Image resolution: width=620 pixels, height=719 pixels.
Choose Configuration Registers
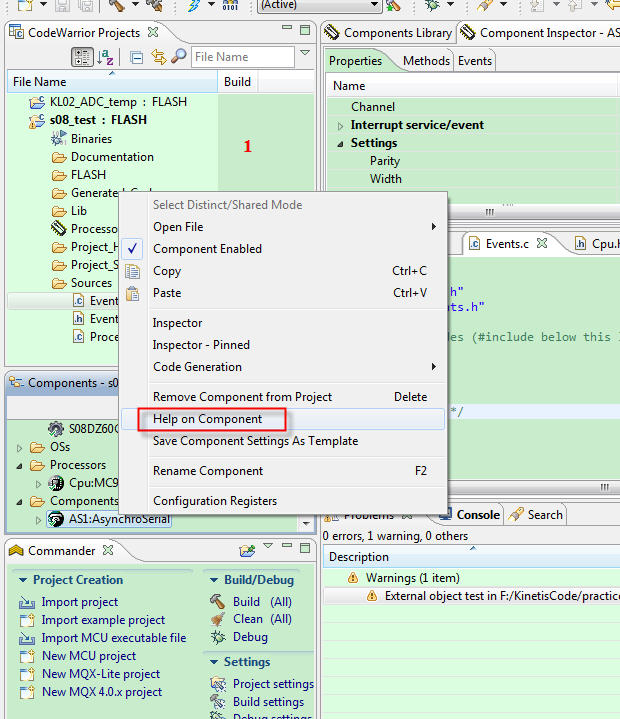283,501
